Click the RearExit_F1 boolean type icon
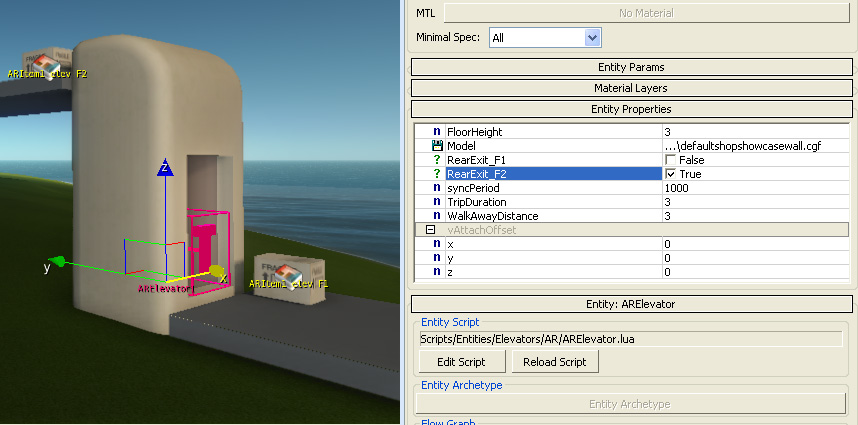Screen dimensions: 858x425 point(437,160)
